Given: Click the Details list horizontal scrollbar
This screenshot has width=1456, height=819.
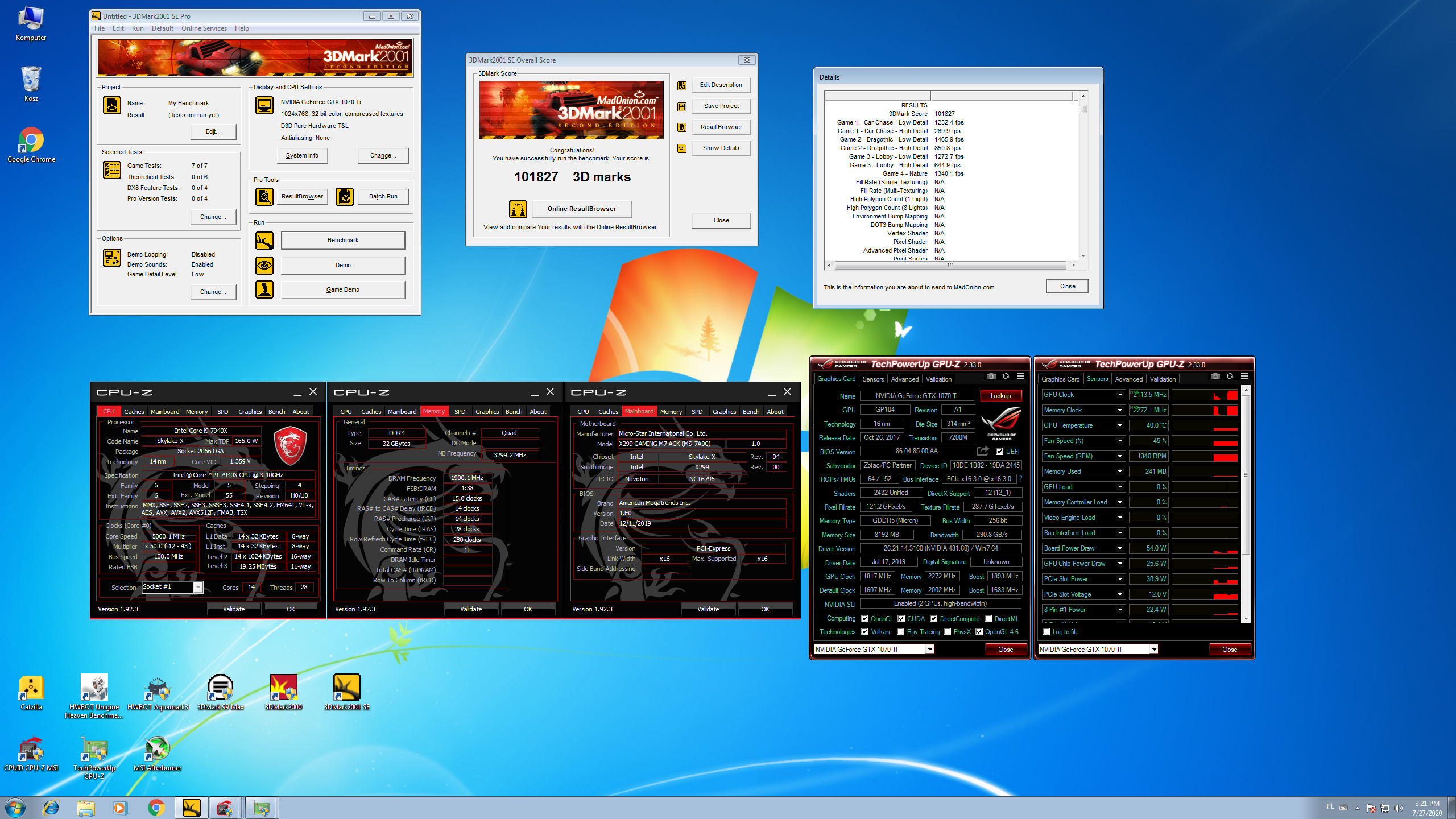Looking at the screenshot, I should point(950,265).
